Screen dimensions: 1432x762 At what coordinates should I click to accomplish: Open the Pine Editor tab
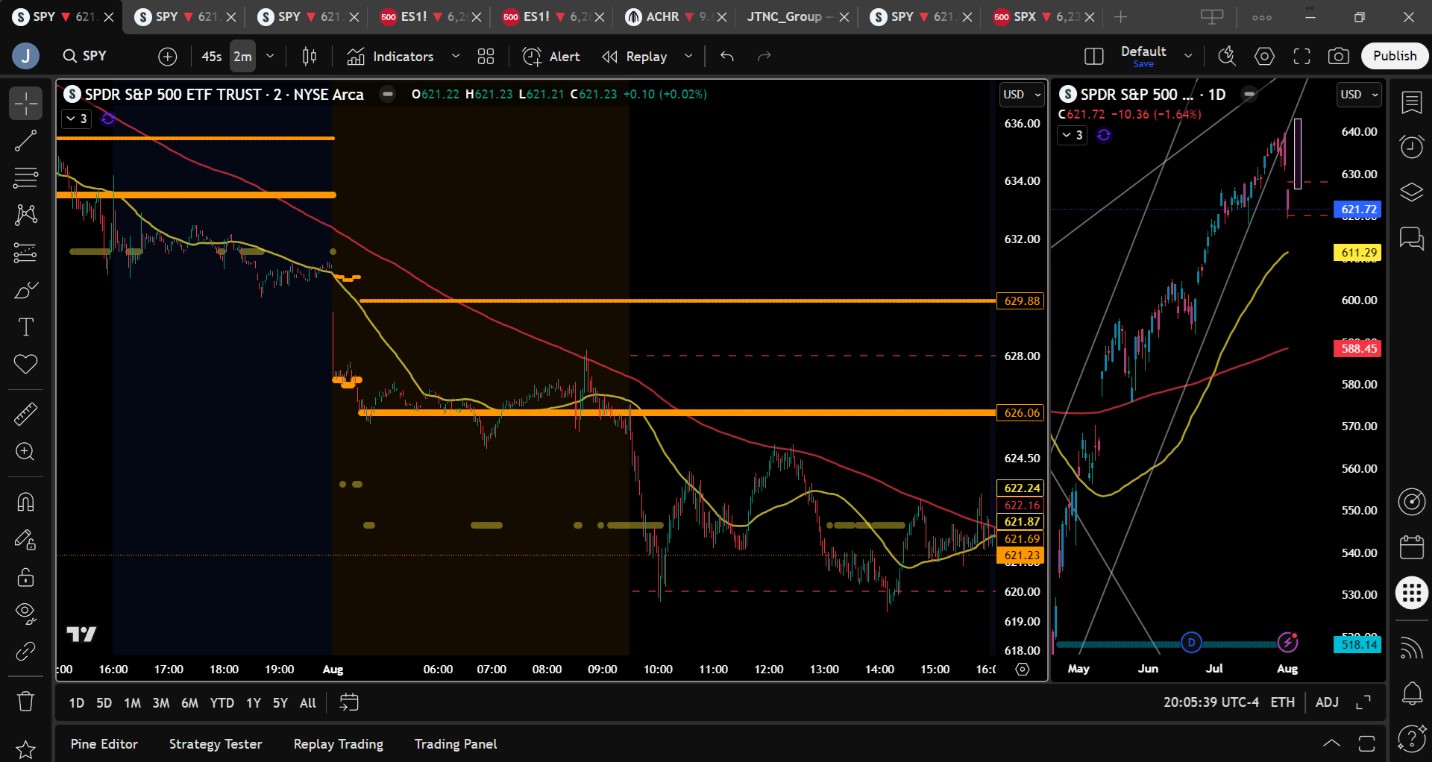(104, 744)
